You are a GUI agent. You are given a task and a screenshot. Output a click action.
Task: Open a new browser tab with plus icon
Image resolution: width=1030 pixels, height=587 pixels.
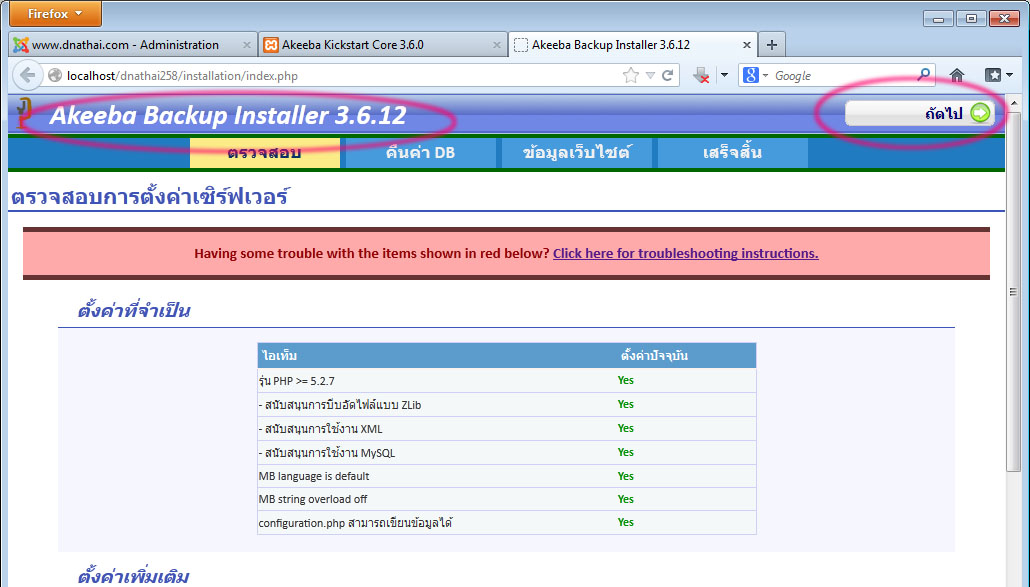[772, 44]
